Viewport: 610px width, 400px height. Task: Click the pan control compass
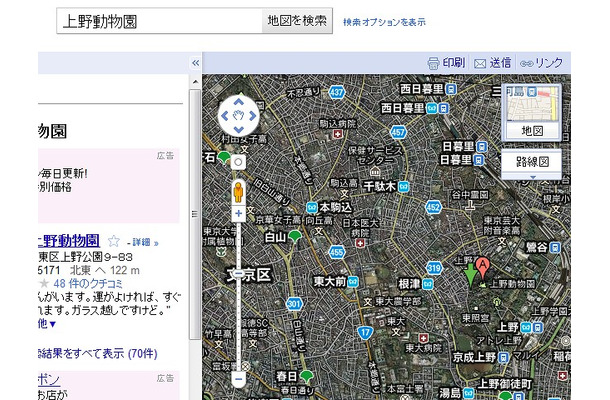click(x=238, y=116)
